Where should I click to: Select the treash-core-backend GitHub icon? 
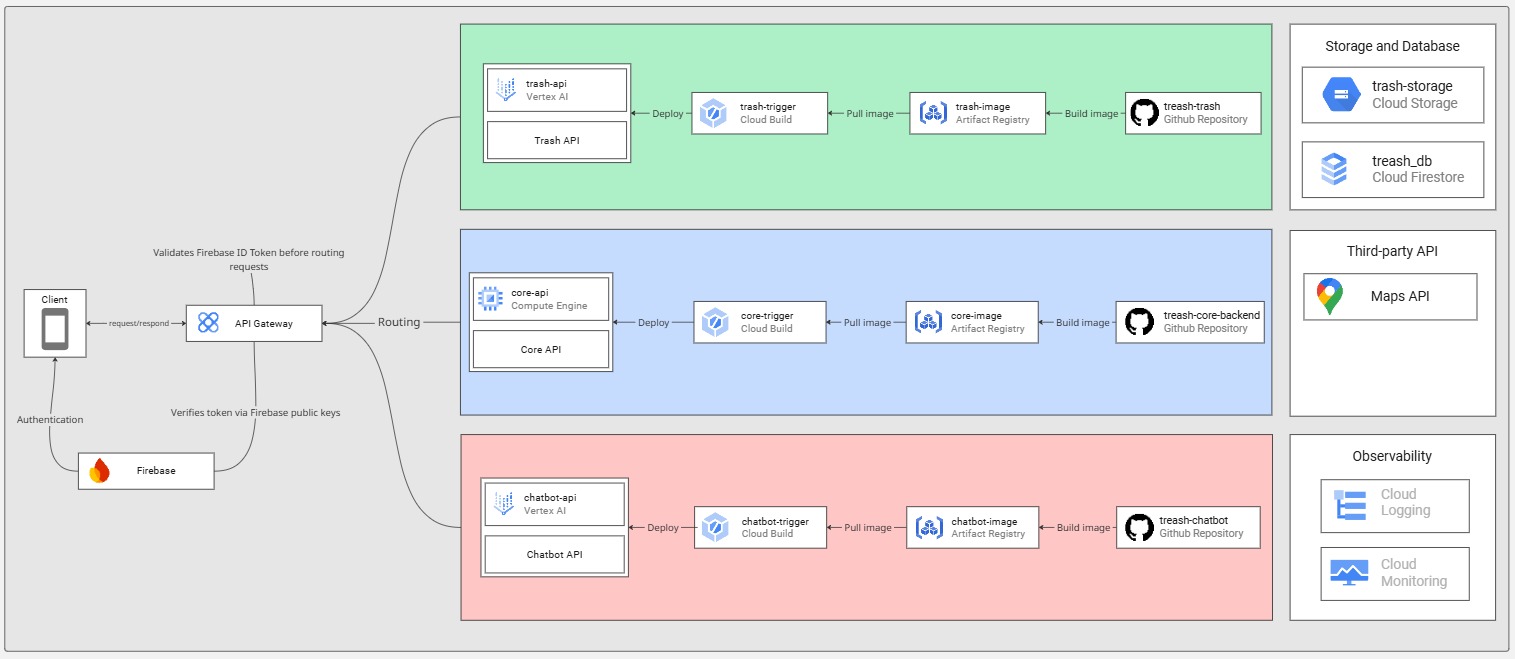pyautogui.click(x=1139, y=322)
